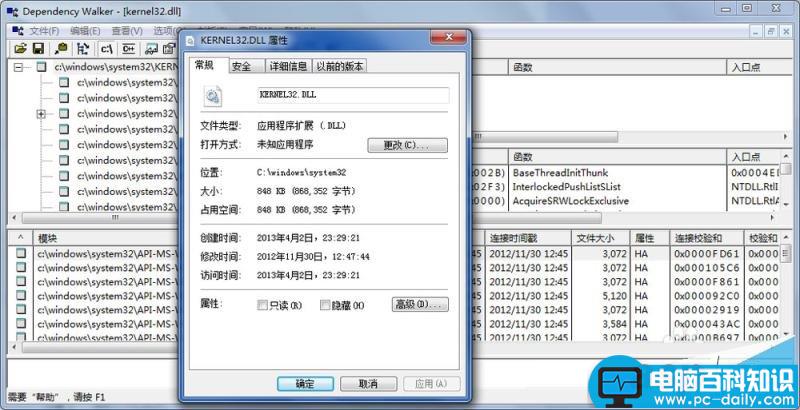Click the Save floppy disk toolbar icon
The height and width of the screenshot is (410, 800).
pos(38,48)
